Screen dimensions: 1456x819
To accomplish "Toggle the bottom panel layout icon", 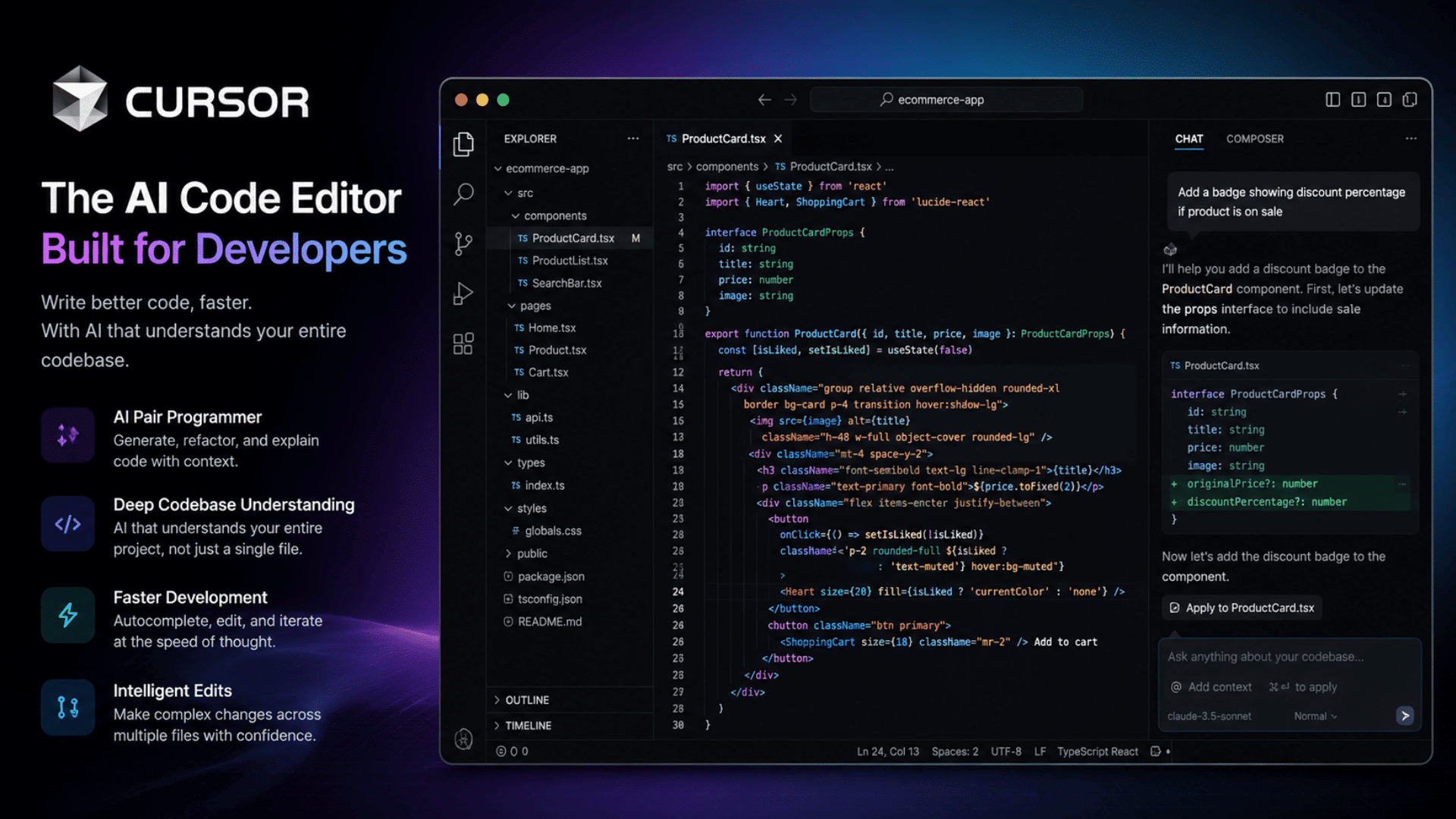I will 1358,99.
